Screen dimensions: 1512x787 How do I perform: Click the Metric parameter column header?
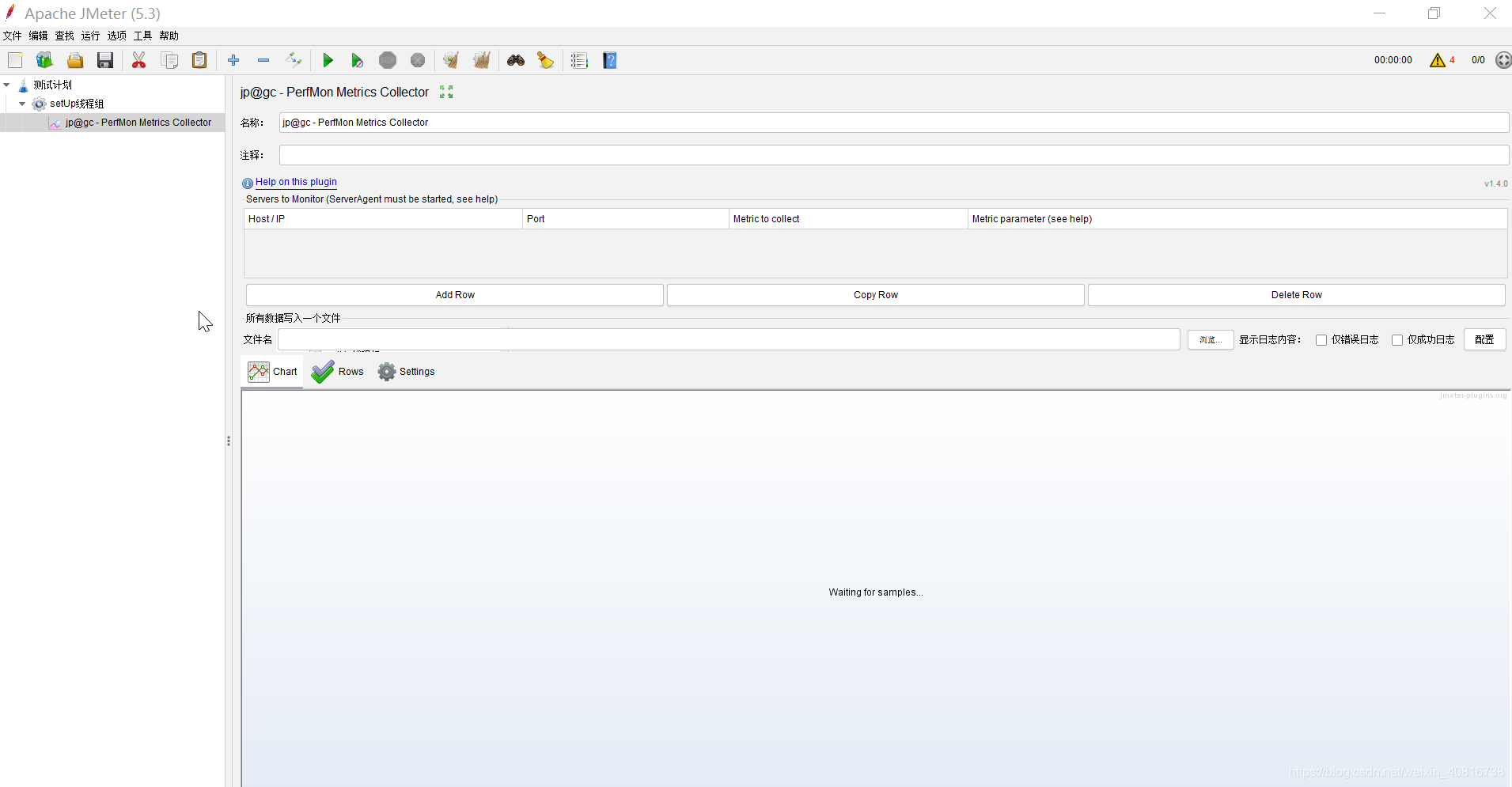[1237, 219]
